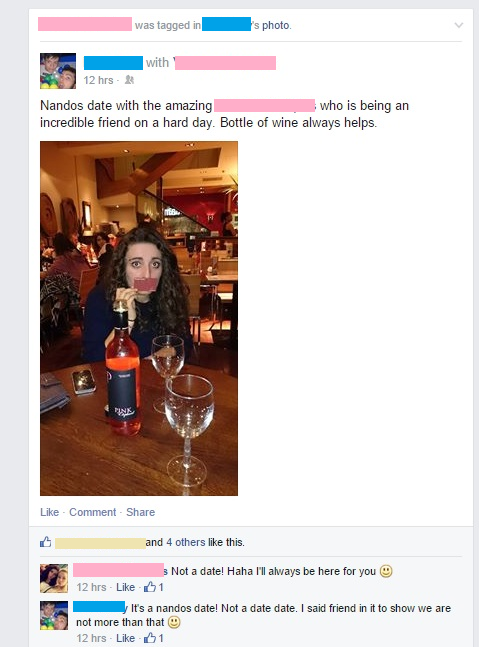Share this post

(140, 512)
